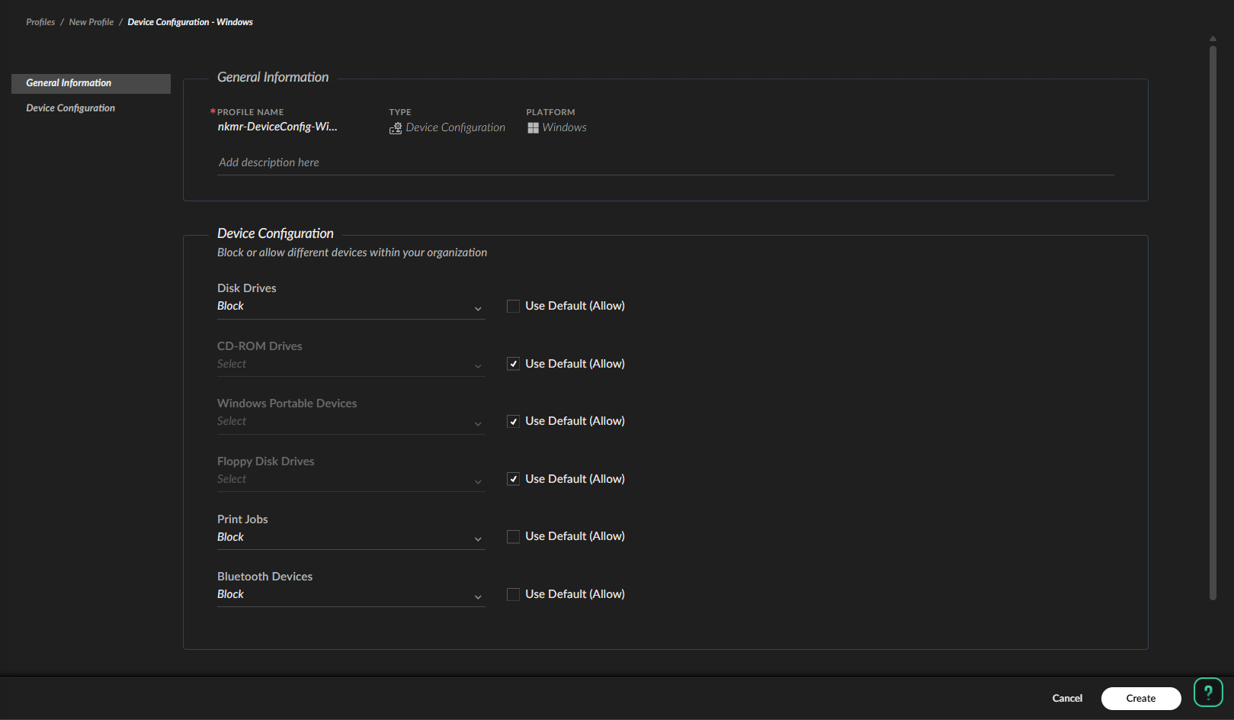Expand the Print Jobs dropdown
This screenshot has width=1234, height=720.
tap(350, 537)
